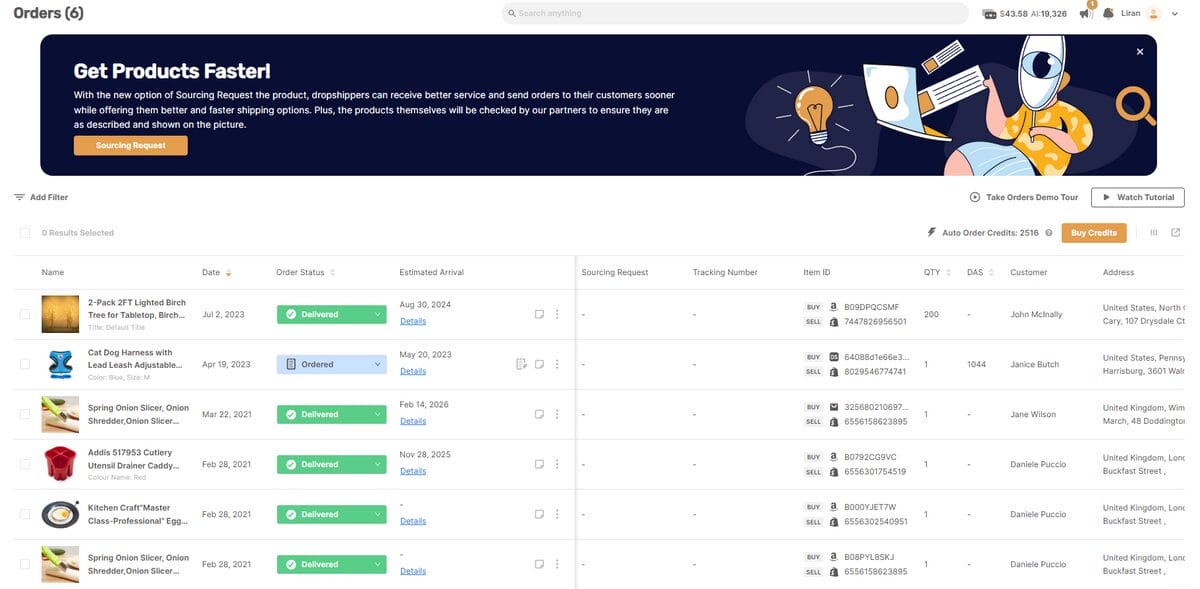The width and height of the screenshot is (1200, 589).
Task: Open the three-dot menu on the first order row
Action: [x=557, y=313]
